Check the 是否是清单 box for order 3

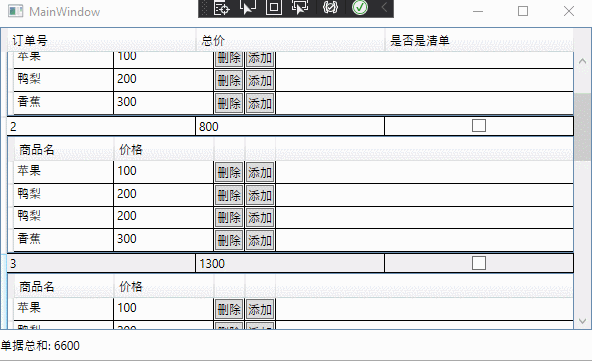tap(479, 263)
